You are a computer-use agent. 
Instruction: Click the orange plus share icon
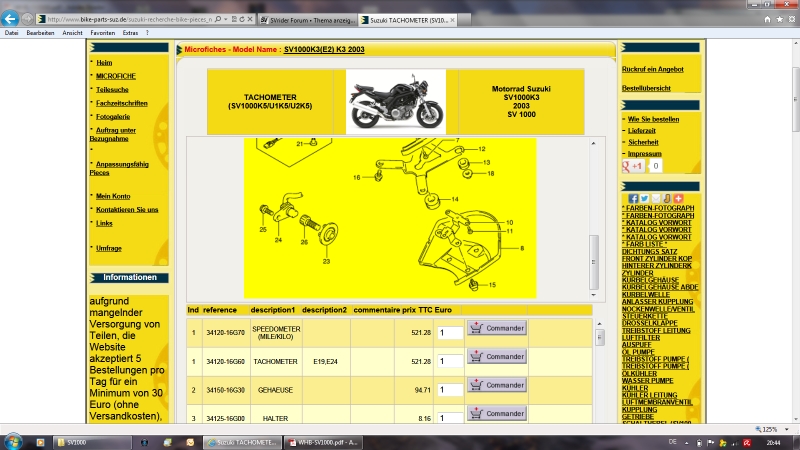point(678,198)
